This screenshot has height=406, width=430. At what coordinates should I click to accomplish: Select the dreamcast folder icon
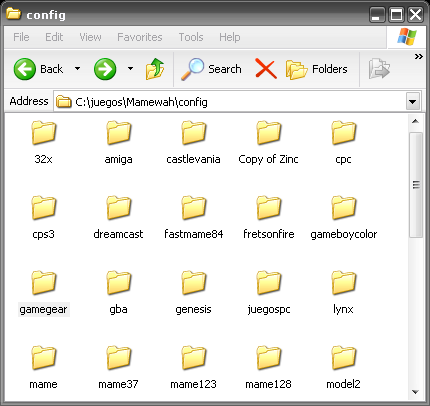tap(119, 208)
